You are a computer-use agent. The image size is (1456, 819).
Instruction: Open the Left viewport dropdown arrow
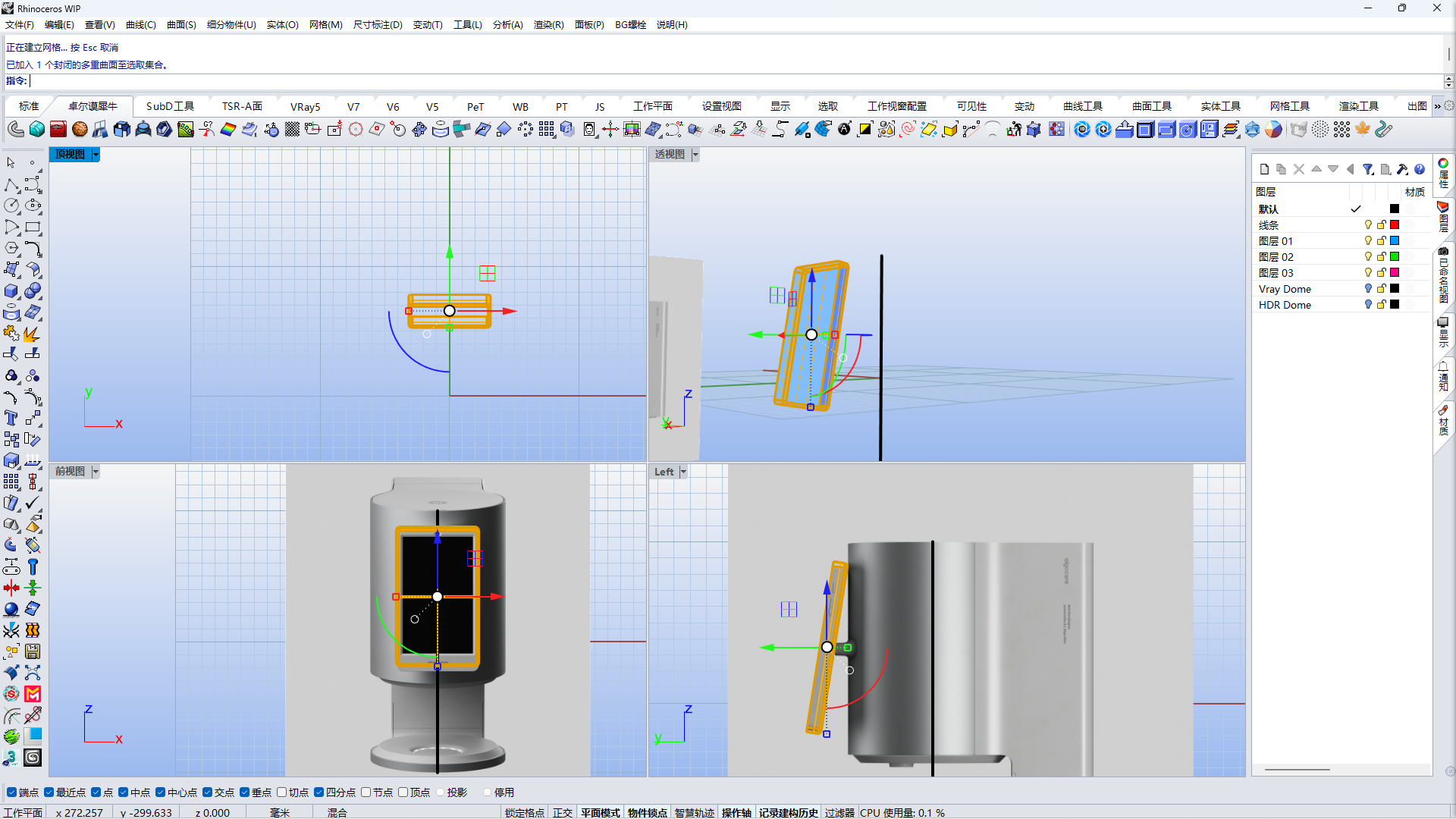click(x=683, y=472)
